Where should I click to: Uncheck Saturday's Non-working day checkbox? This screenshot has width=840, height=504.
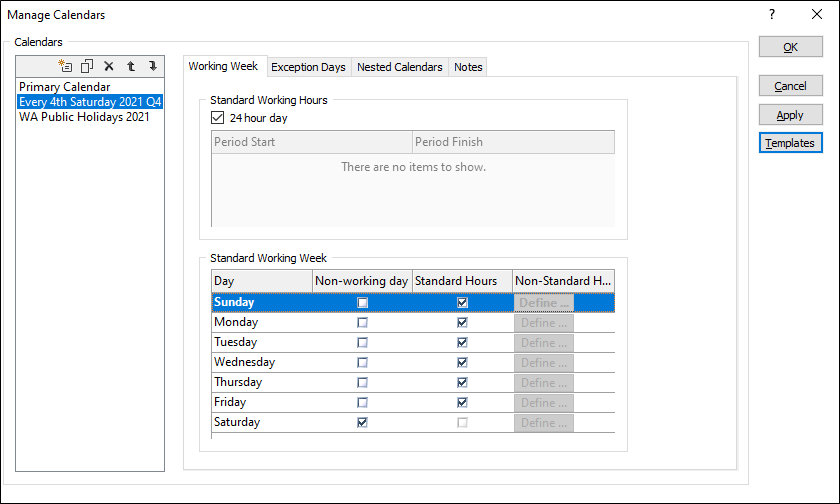pos(362,423)
